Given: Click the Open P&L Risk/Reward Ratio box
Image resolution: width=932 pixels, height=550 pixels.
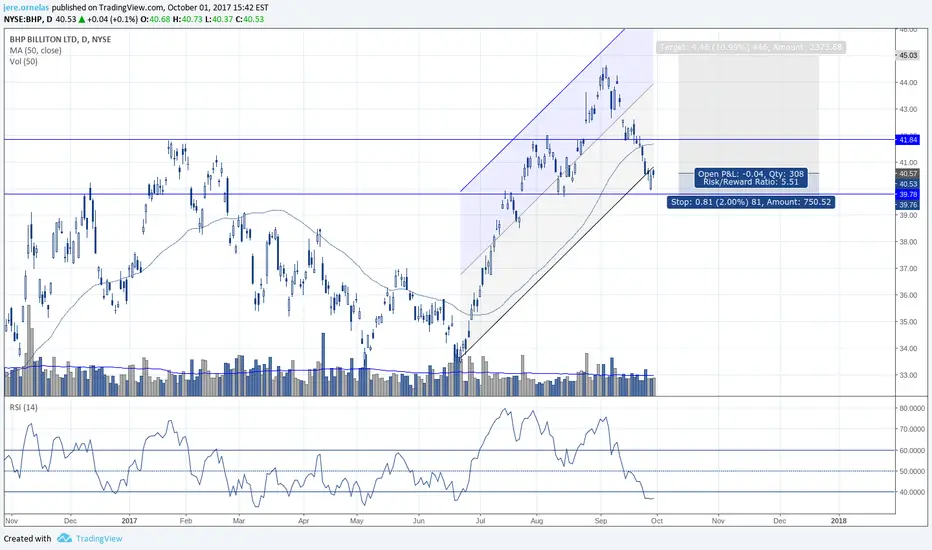Looking at the screenshot, I should pyautogui.click(x=751, y=178).
